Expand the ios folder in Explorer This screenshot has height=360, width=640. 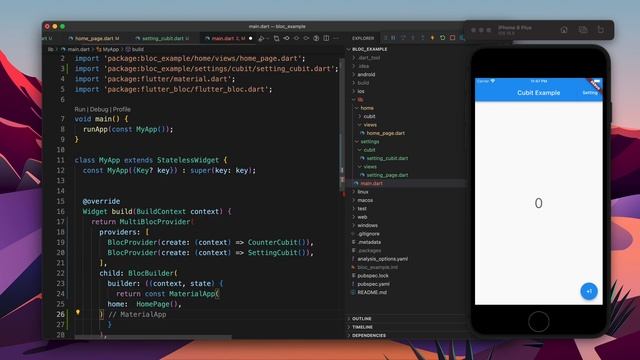click(361, 91)
